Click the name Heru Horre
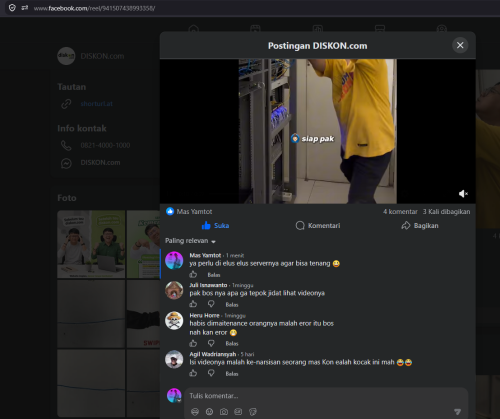The height and width of the screenshot is (419, 500). pyautogui.click(x=204, y=315)
